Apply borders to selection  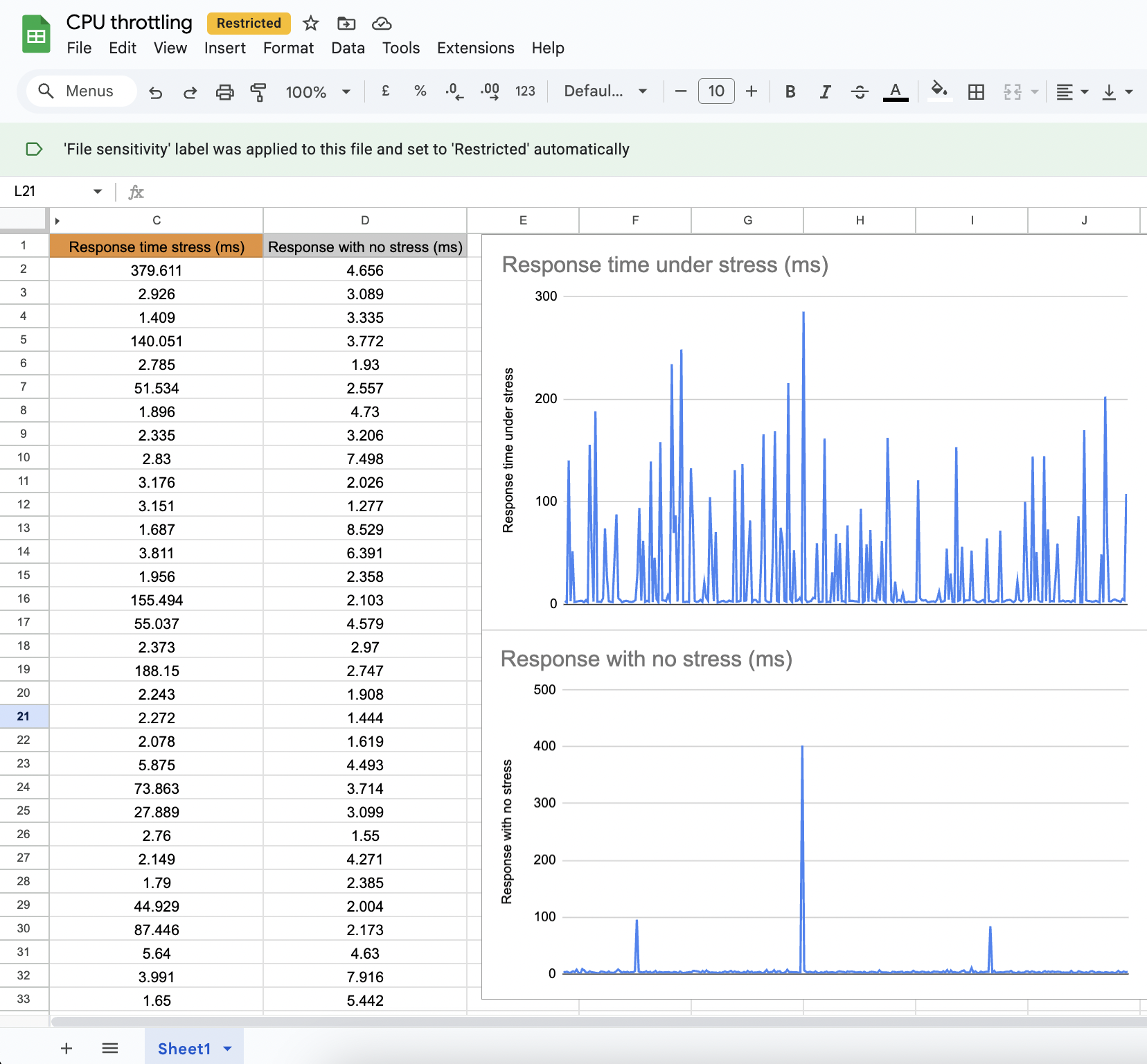pos(976,91)
